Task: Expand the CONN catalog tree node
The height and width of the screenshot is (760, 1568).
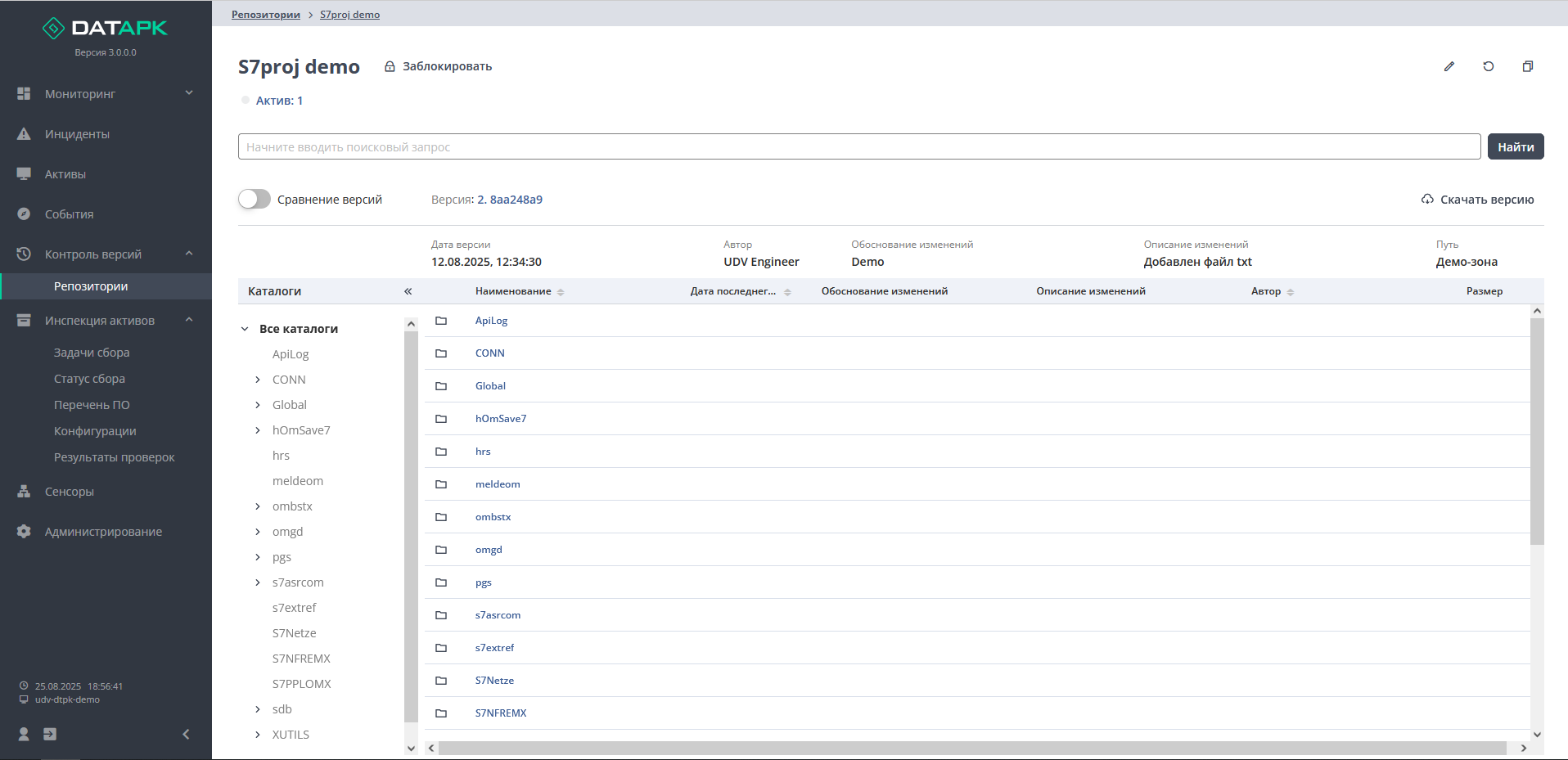Action: 258,380
